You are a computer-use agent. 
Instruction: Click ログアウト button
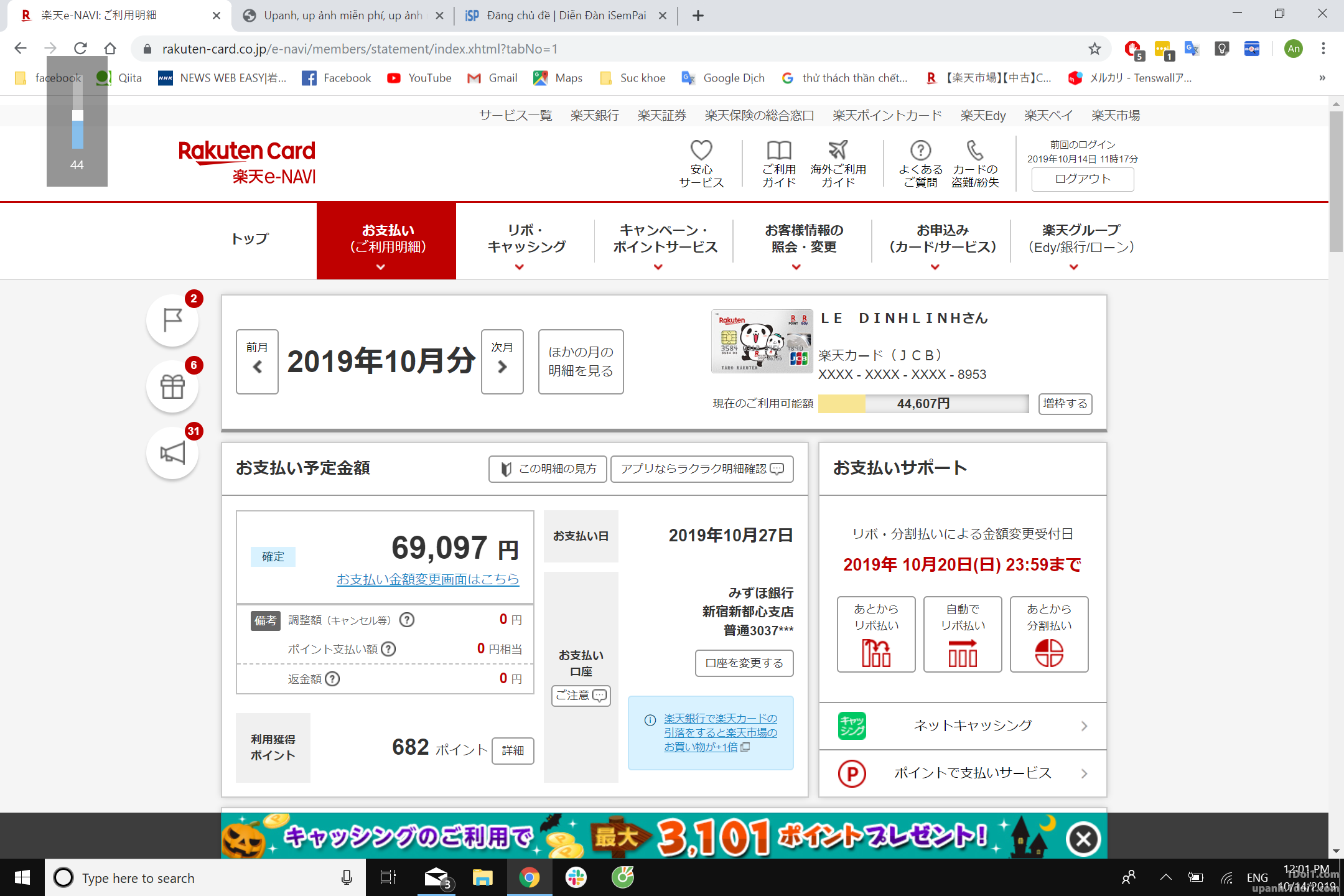pos(1083,179)
